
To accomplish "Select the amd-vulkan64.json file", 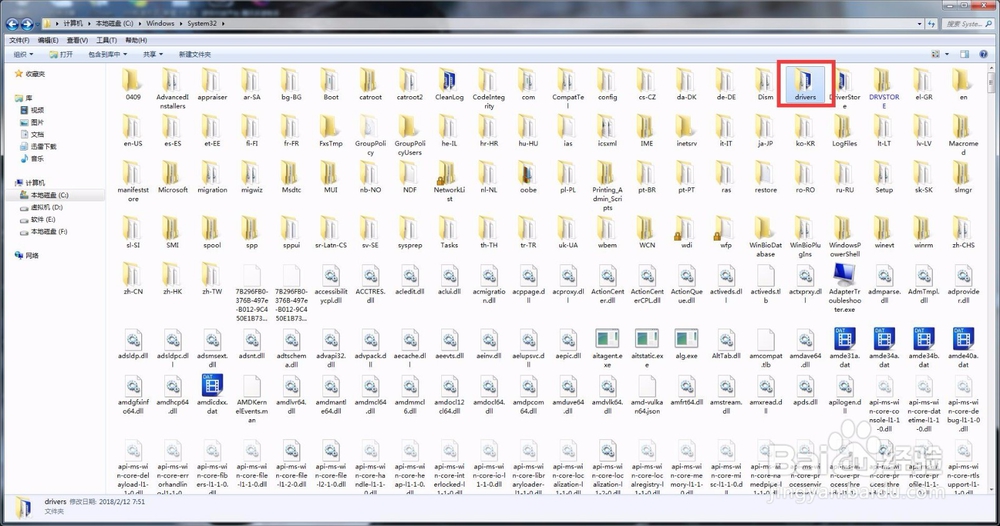I will pyautogui.click(x=647, y=393).
